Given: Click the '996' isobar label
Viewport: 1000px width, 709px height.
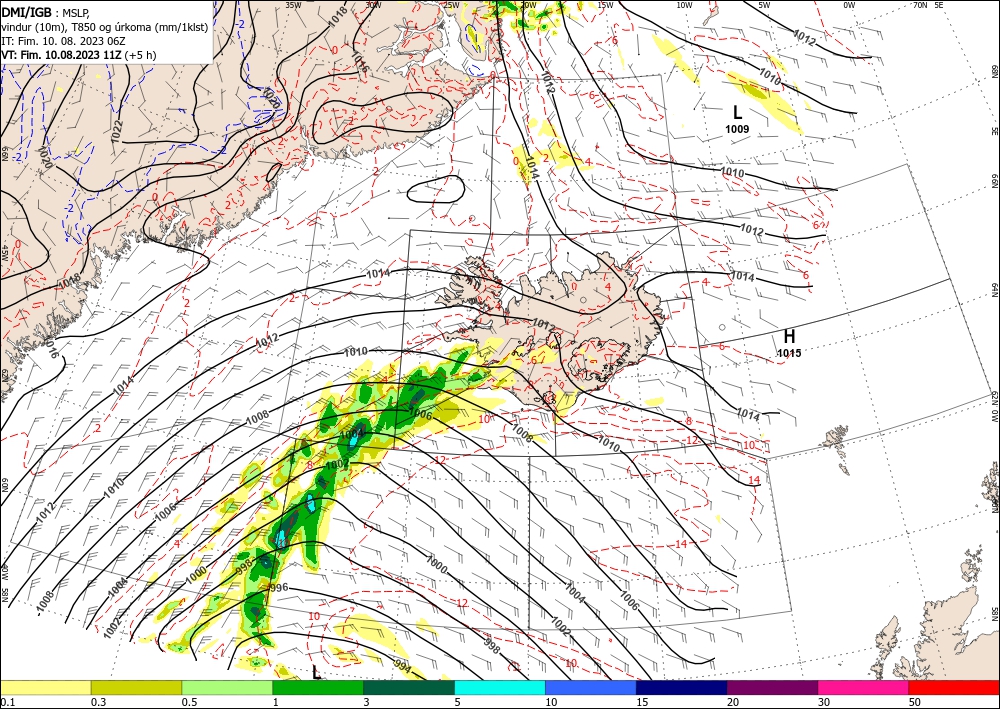Looking at the screenshot, I should coord(278,587).
